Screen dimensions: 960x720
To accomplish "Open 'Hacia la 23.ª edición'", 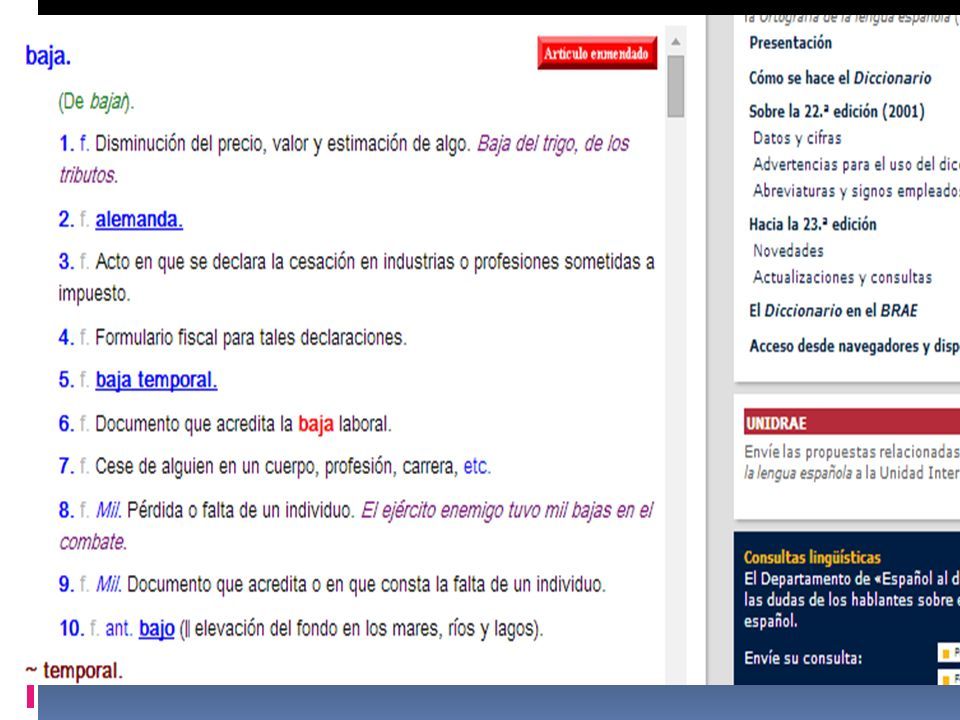I will click(x=812, y=224).
